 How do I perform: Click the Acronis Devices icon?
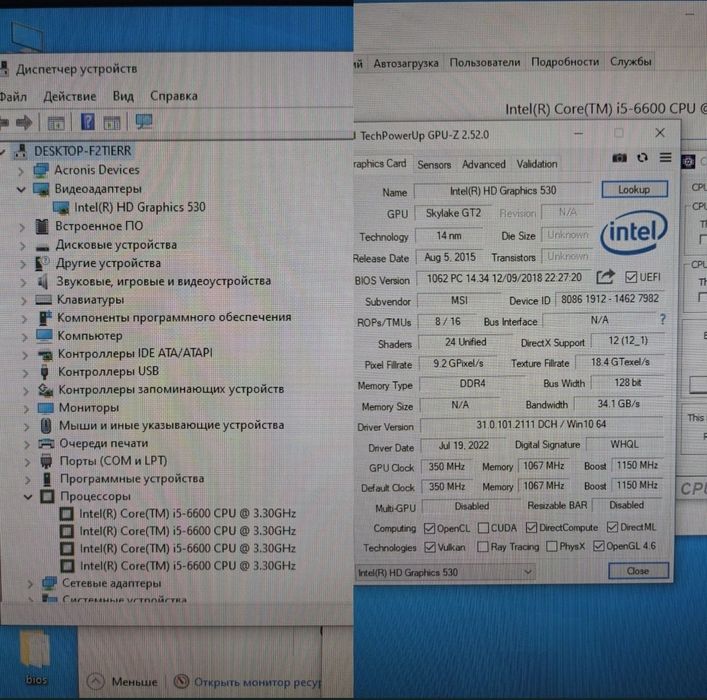(x=41, y=170)
